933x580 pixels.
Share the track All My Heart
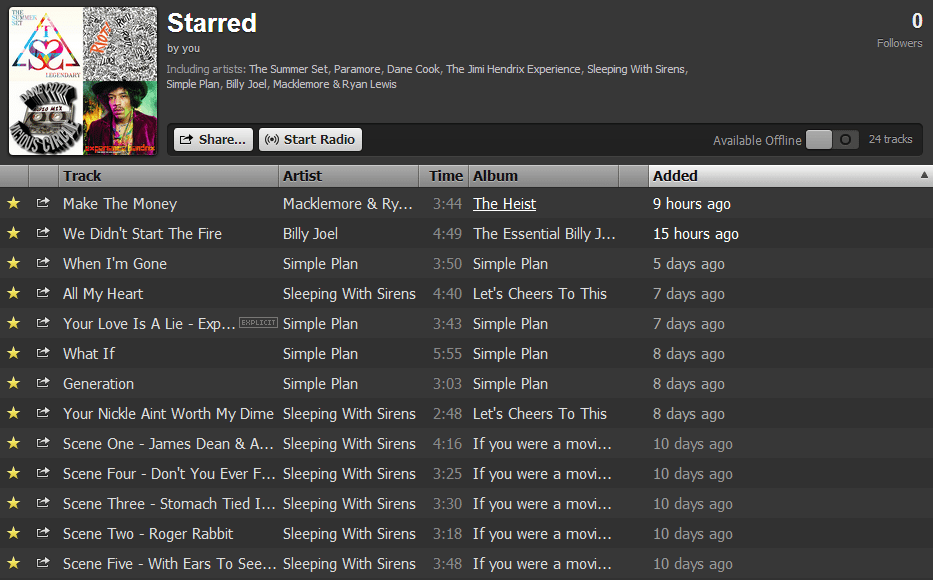point(43,293)
